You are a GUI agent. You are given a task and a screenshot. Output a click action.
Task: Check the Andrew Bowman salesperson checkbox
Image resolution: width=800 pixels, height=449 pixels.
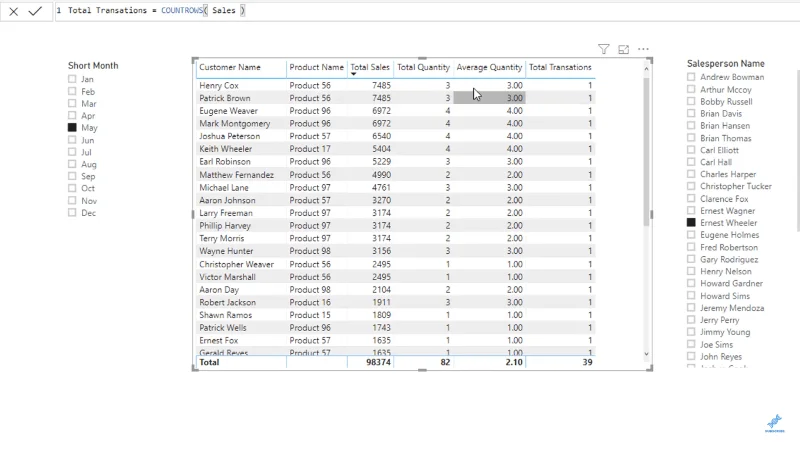pyautogui.click(x=691, y=77)
